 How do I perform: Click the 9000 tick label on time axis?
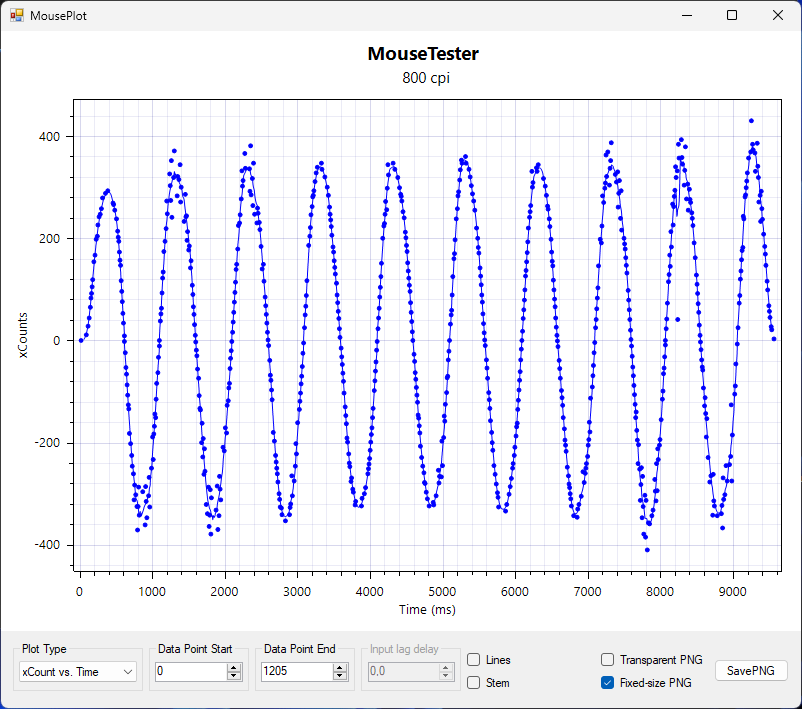click(x=732, y=592)
